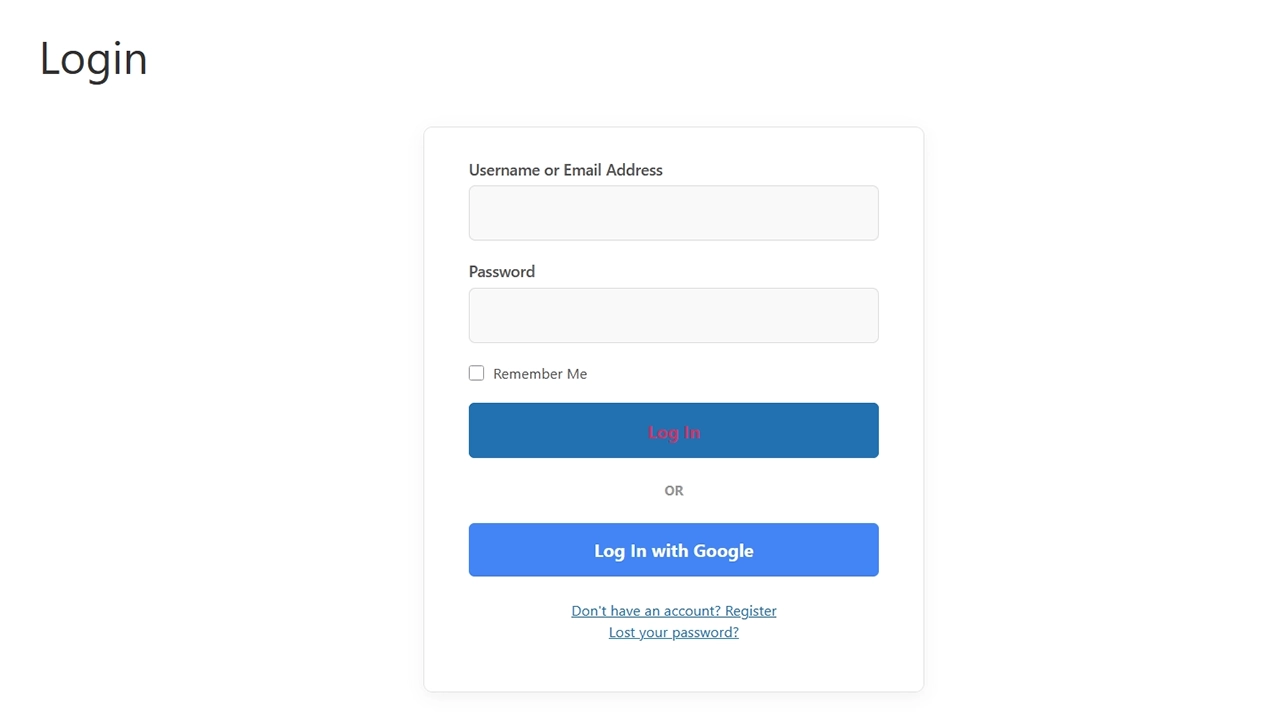Image resolution: width=1280 pixels, height=720 pixels.
Task: Enable the Remember Me checkbox
Action: click(477, 373)
